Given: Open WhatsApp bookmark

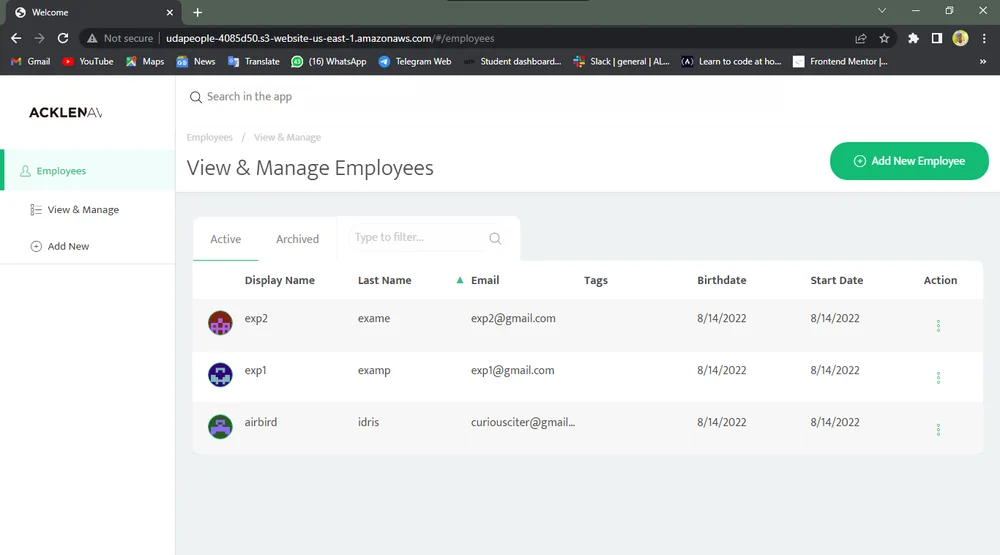Looking at the screenshot, I should point(329,61).
